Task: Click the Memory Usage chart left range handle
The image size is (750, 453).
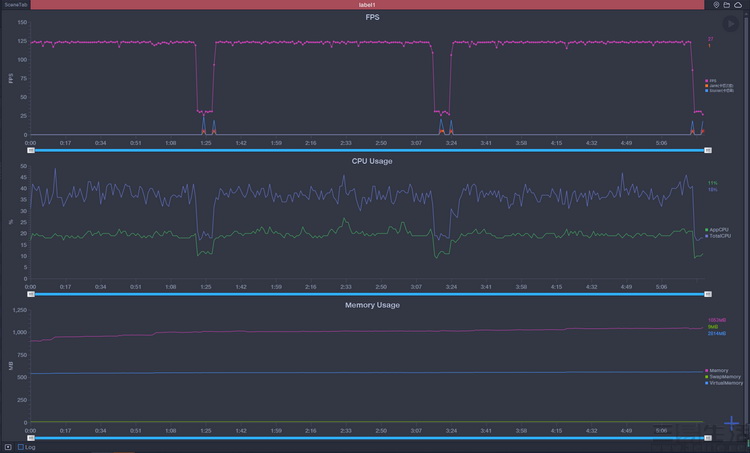Action: point(31,438)
